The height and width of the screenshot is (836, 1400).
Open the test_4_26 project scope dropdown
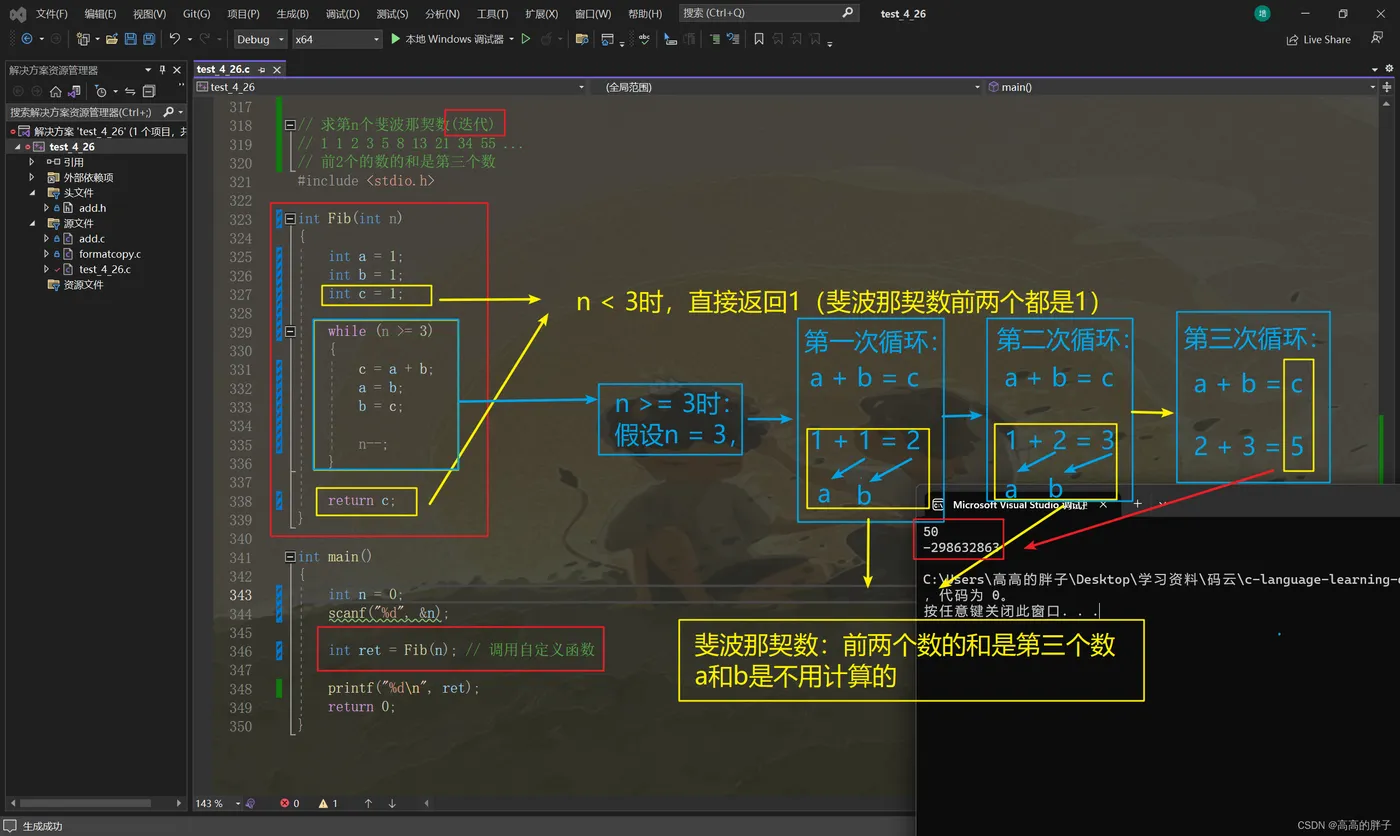pos(391,87)
